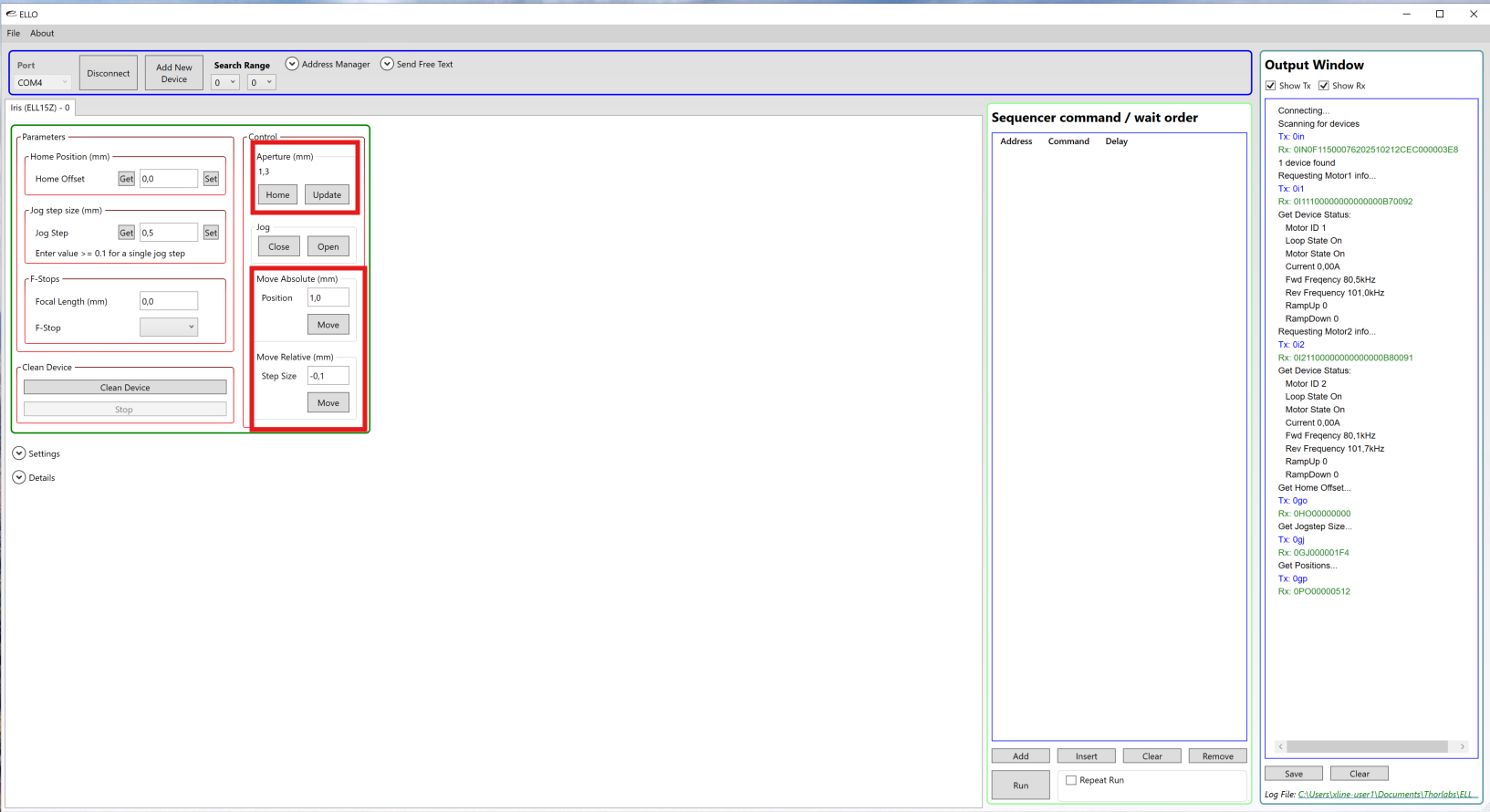Click the Move Absolute Position input field

coord(328,297)
